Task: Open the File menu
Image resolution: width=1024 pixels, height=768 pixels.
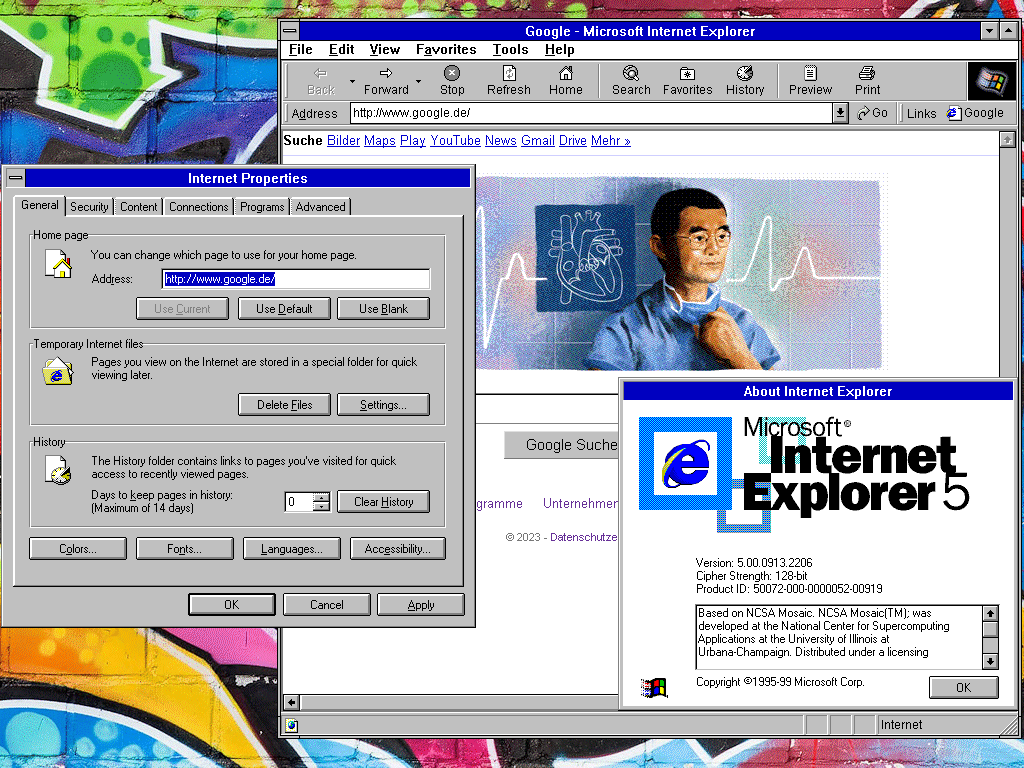Action: click(300, 50)
